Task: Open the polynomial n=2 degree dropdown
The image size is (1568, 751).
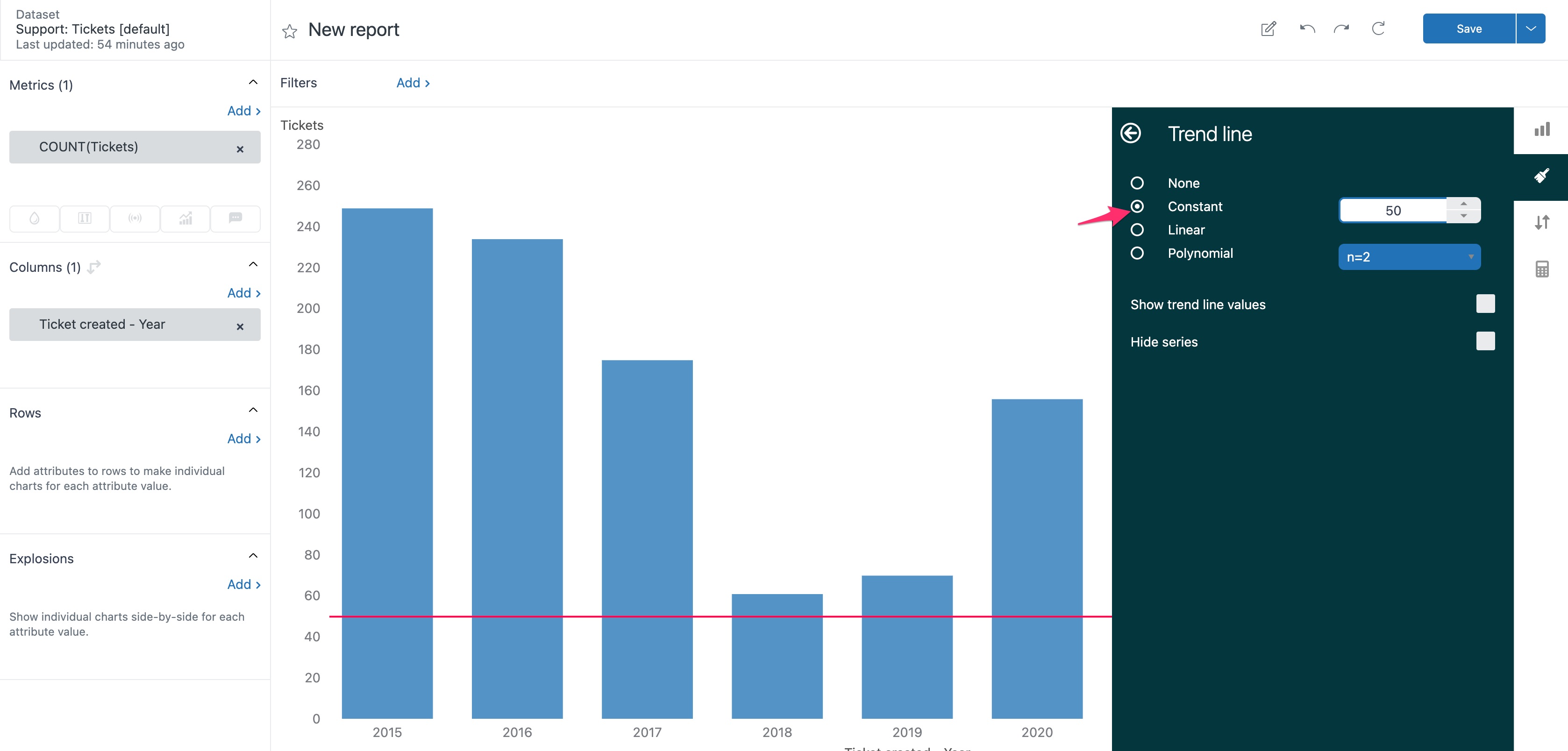Action: pyautogui.click(x=1409, y=257)
